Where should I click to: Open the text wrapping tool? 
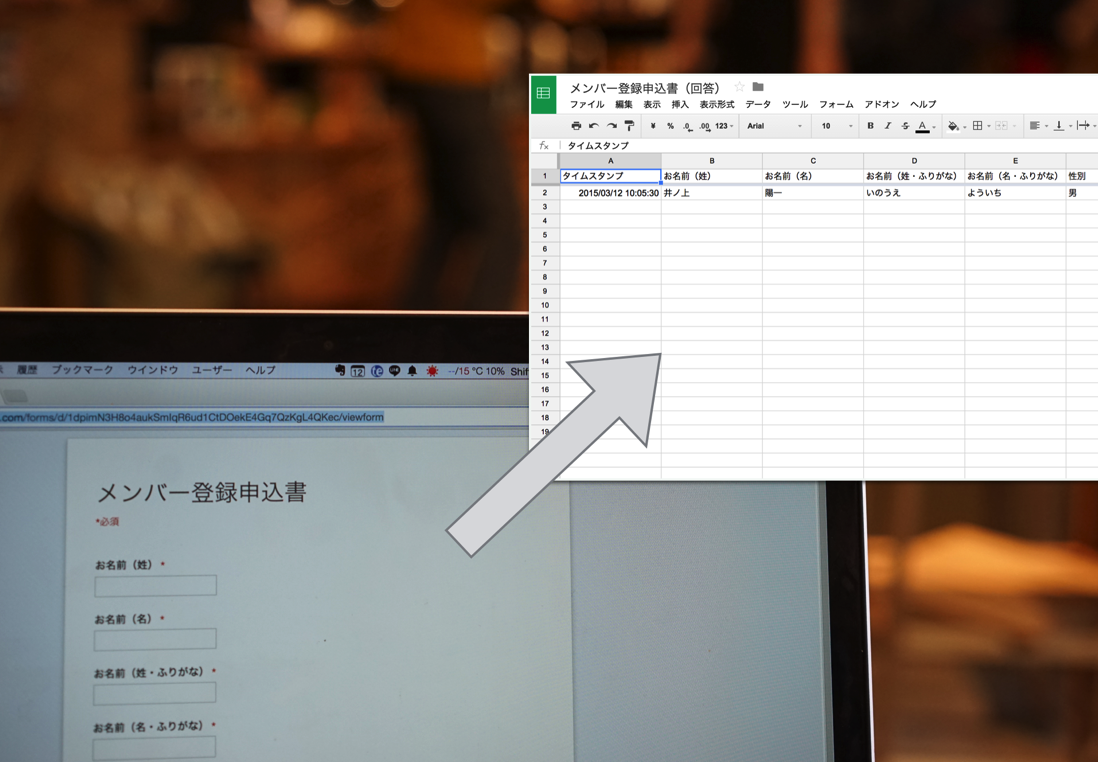point(1085,126)
